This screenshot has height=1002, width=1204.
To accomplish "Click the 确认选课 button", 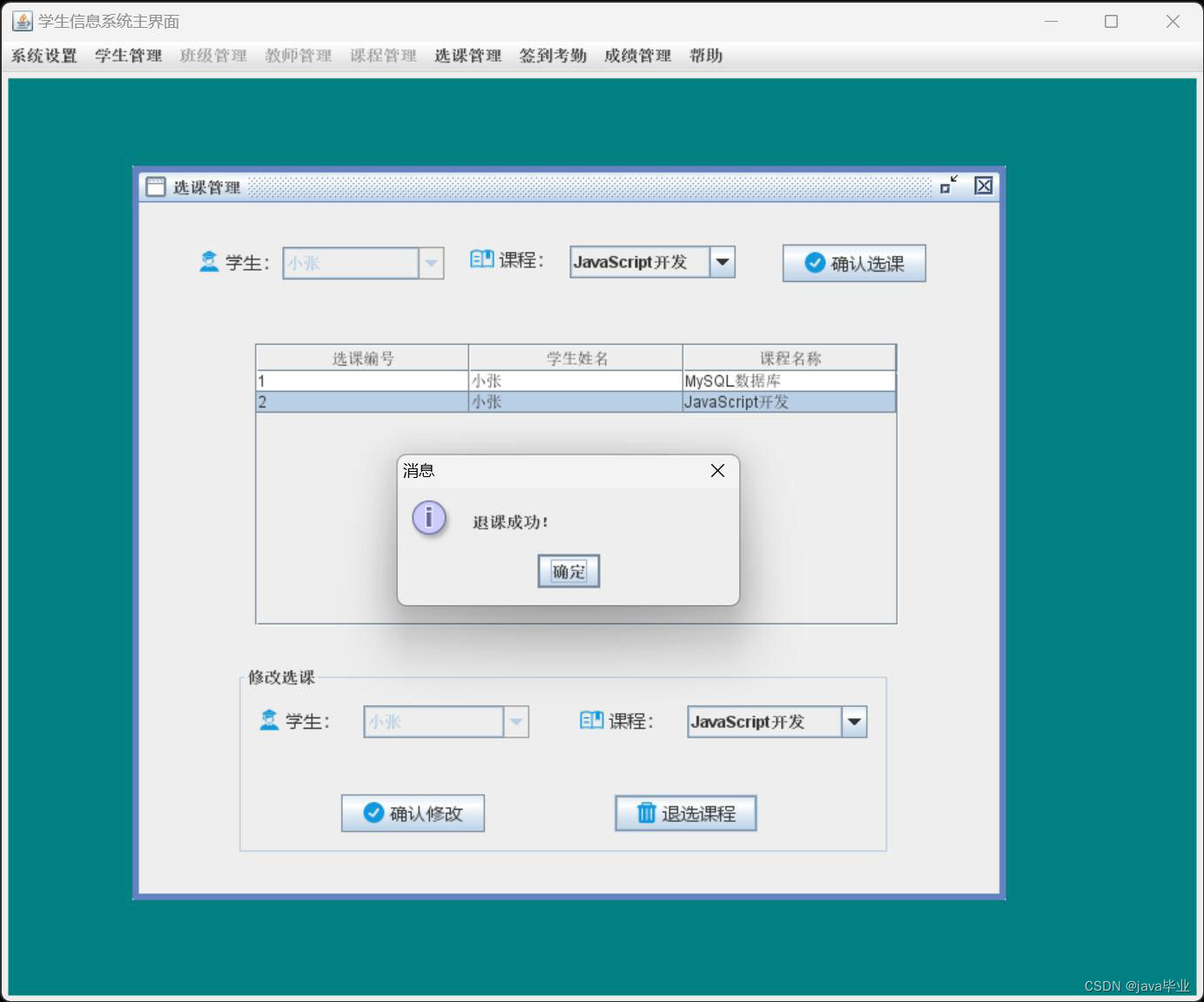I will (x=854, y=263).
